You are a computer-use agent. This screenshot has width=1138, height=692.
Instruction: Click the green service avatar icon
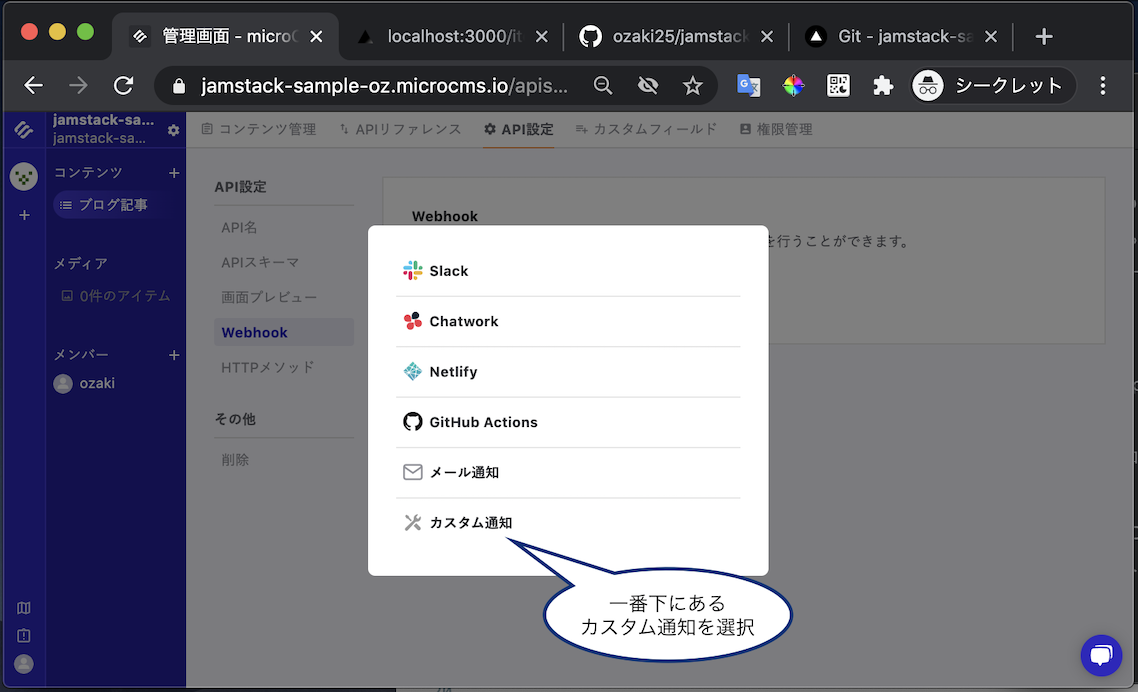pos(24,176)
